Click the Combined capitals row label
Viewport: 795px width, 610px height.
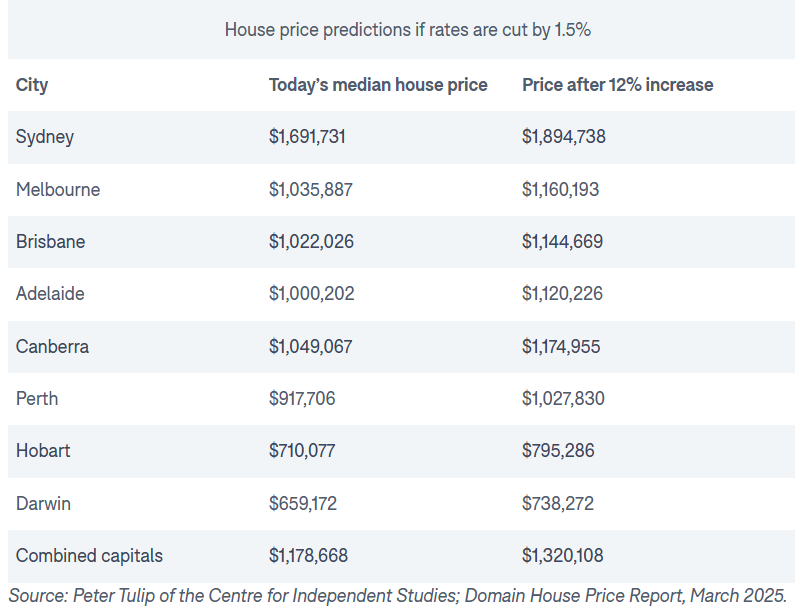pos(89,556)
